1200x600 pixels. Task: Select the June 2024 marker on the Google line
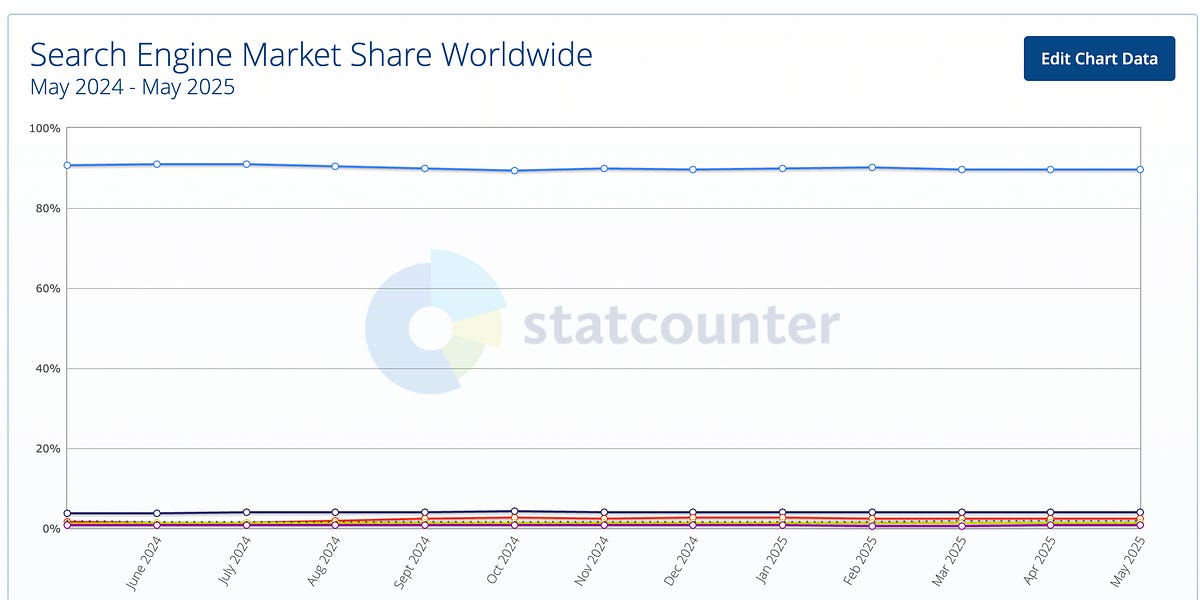155,163
